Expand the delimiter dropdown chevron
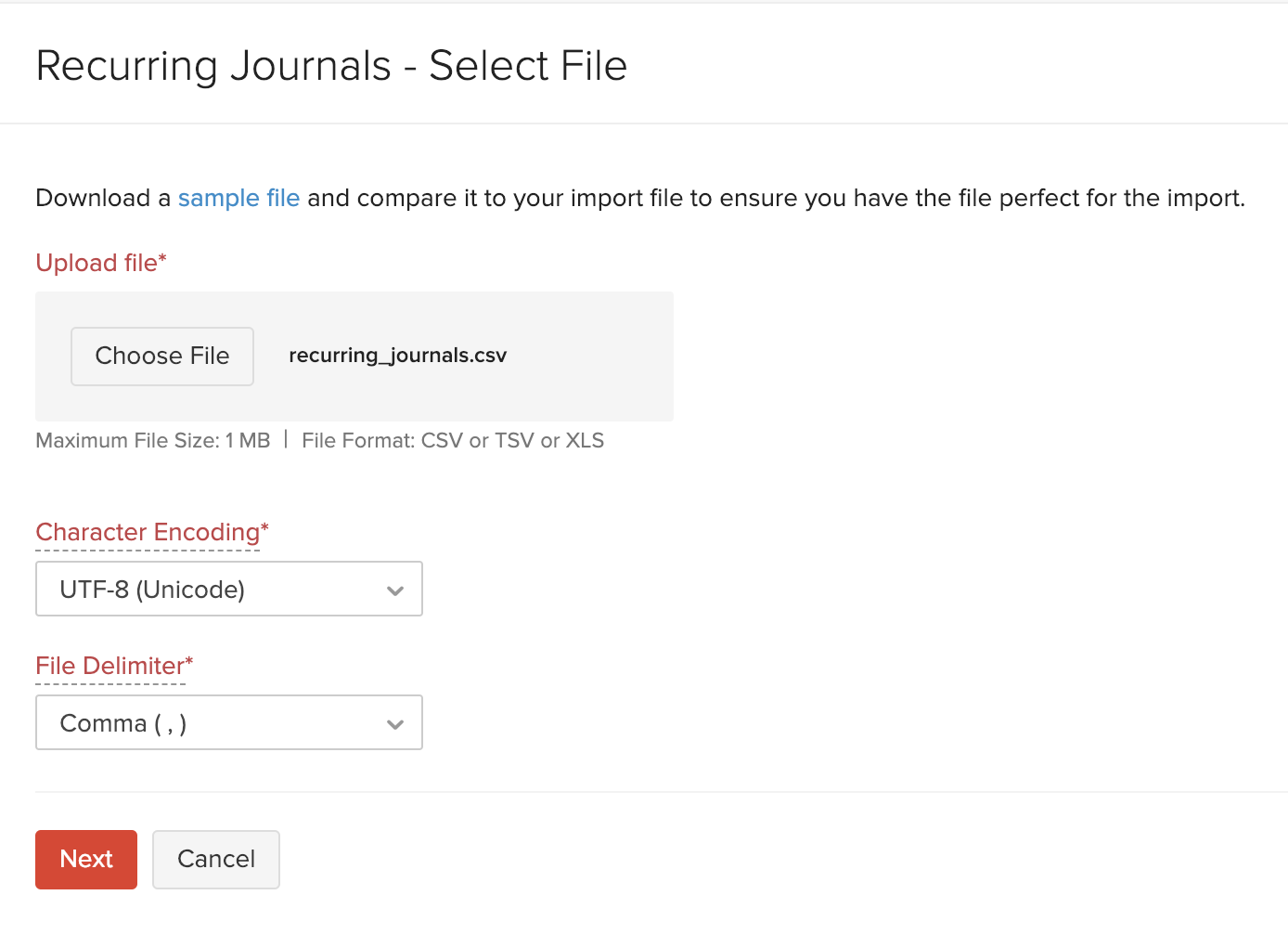1288x947 pixels. coord(395,723)
